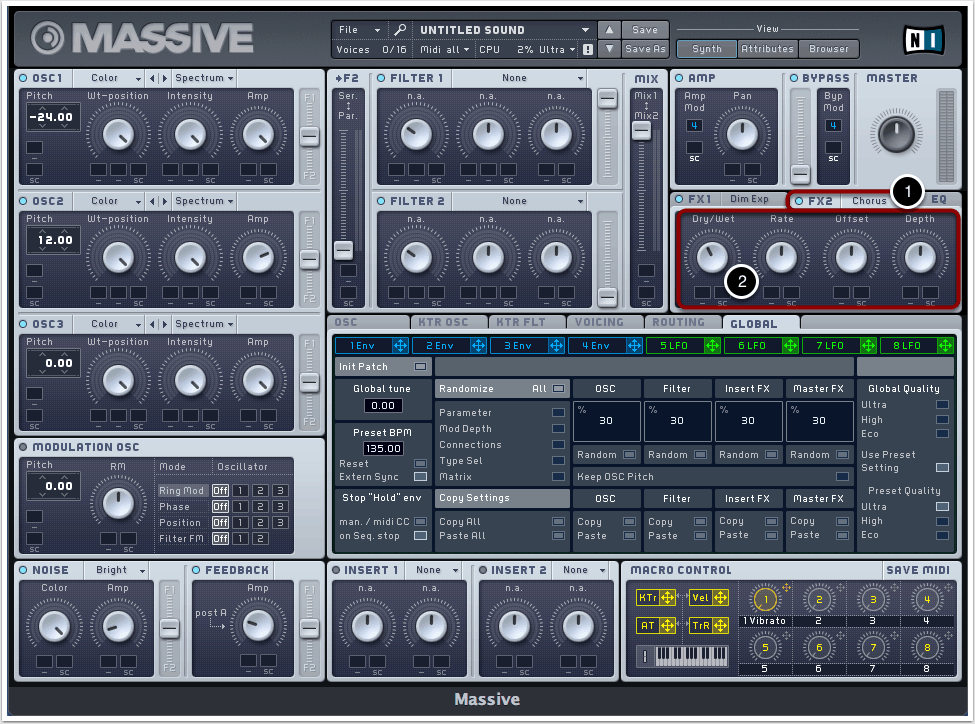Click the magnifying glass search icon
This screenshot has width=975, height=724.
pyautogui.click(x=400, y=30)
